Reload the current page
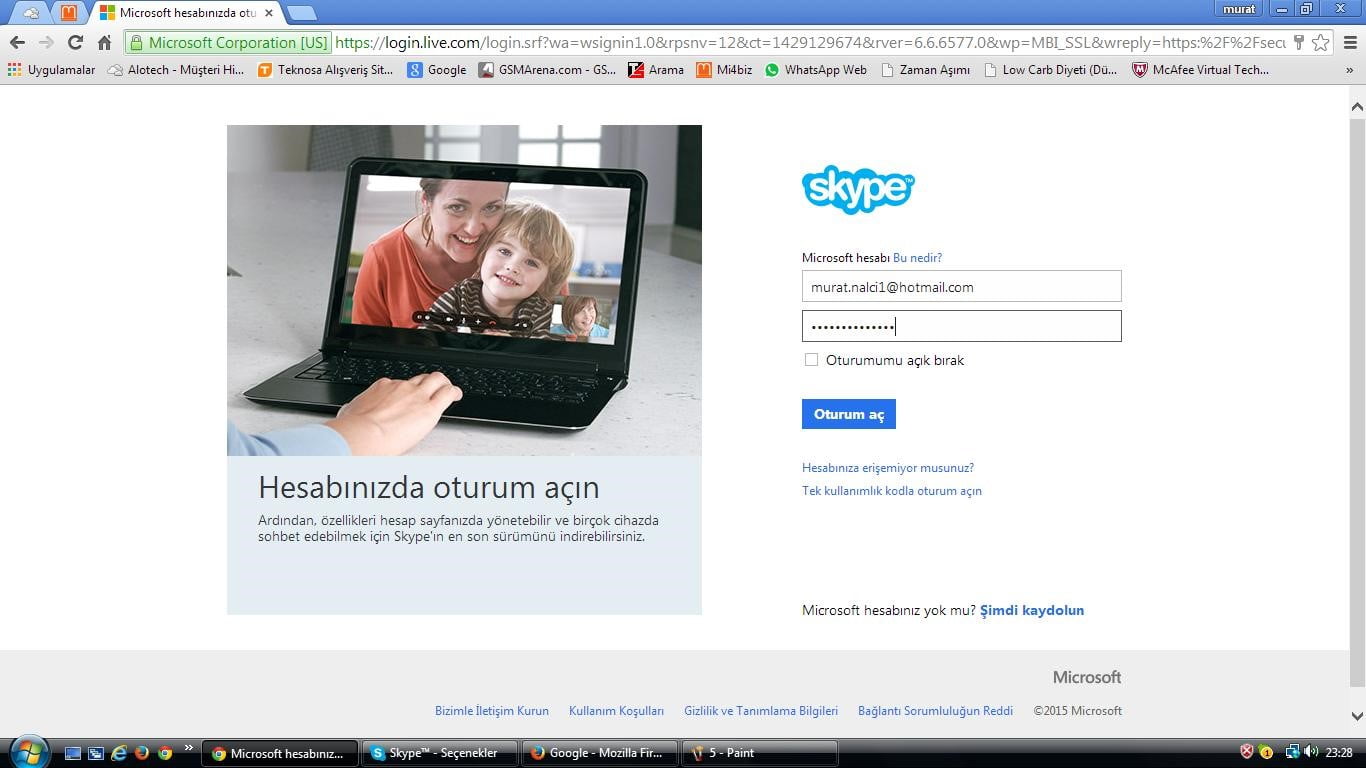1366x768 pixels. pos(75,44)
